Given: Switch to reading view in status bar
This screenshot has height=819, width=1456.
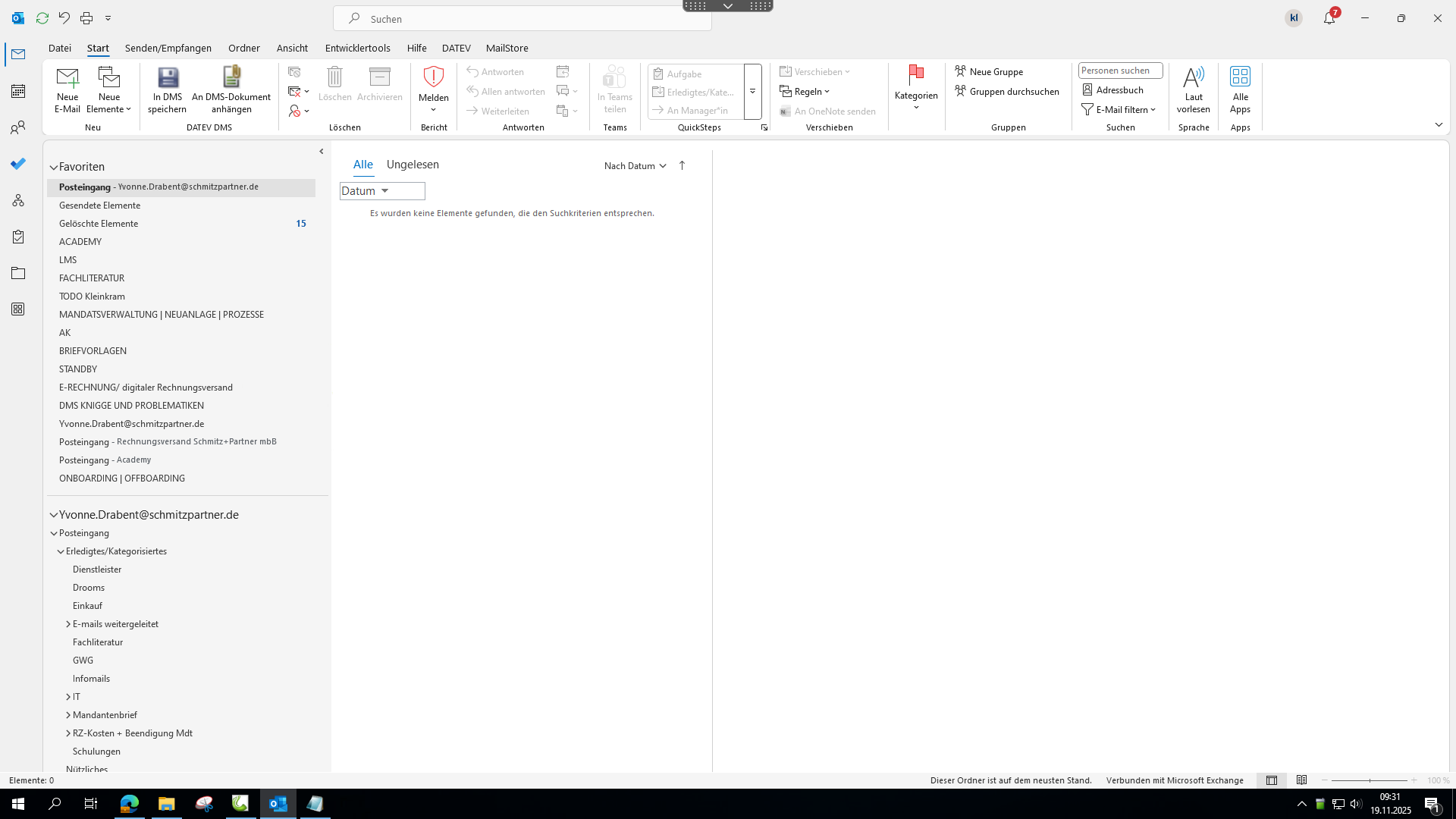Looking at the screenshot, I should pyautogui.click(x=1301, y=780).
